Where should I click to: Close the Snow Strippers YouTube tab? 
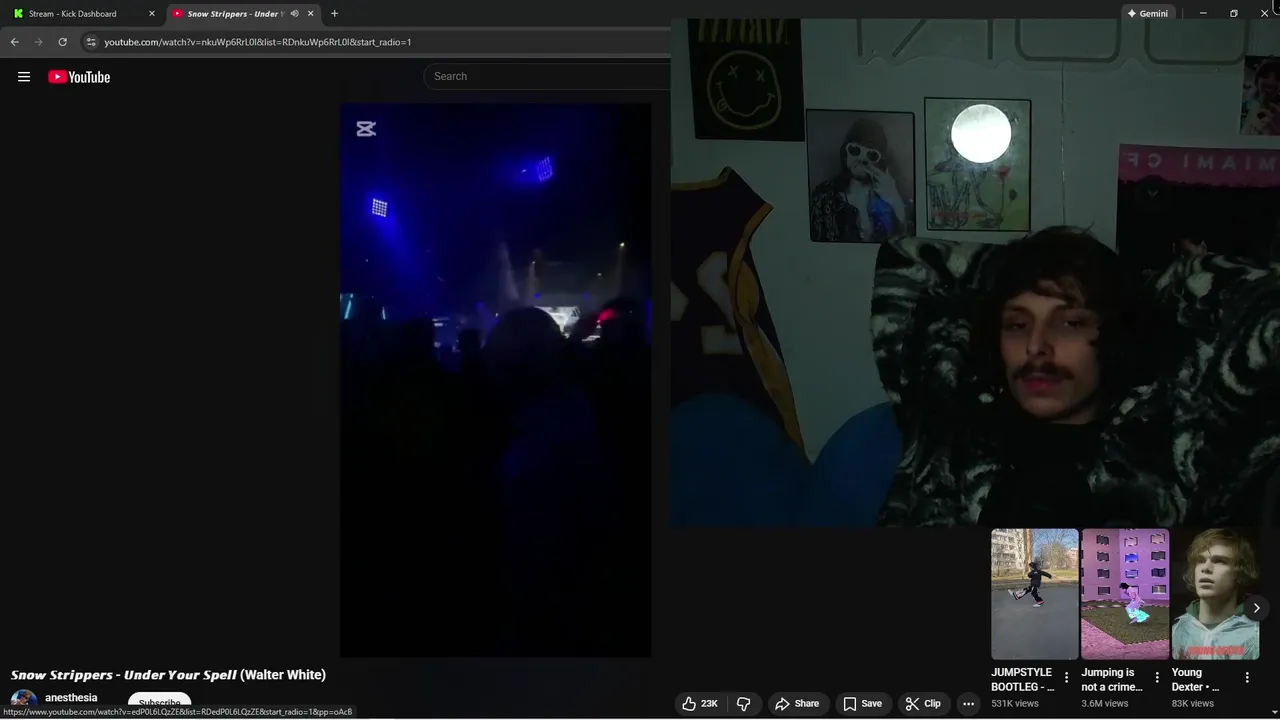[310, 13]
